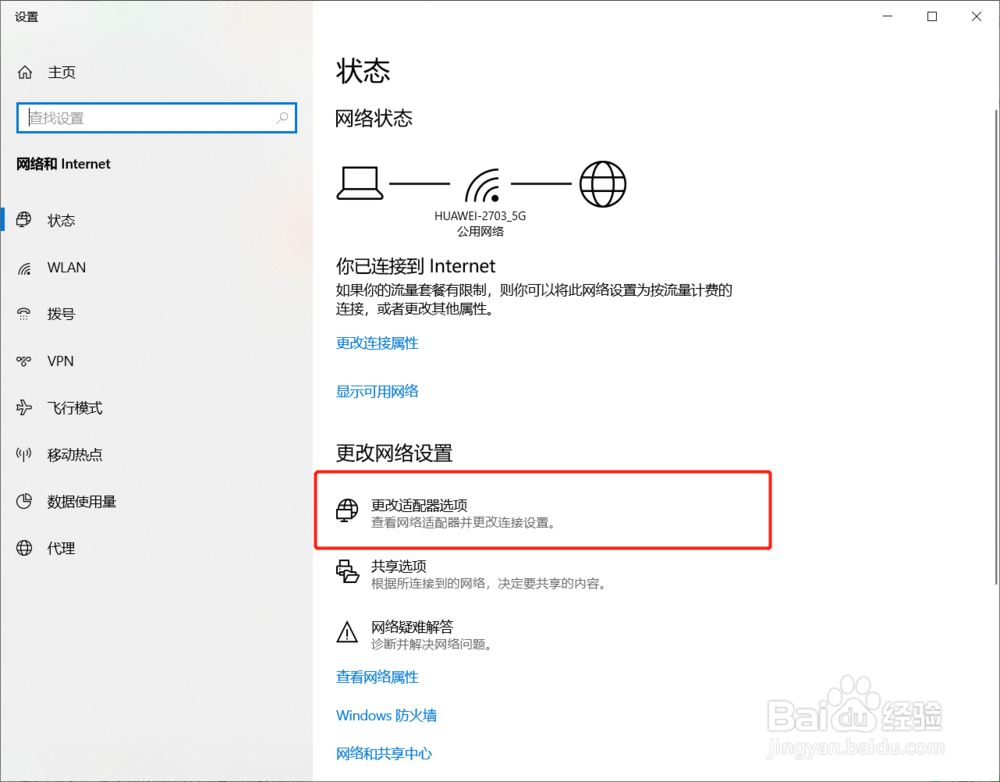Click the vertical scrollbar on the right

(996, 348)
